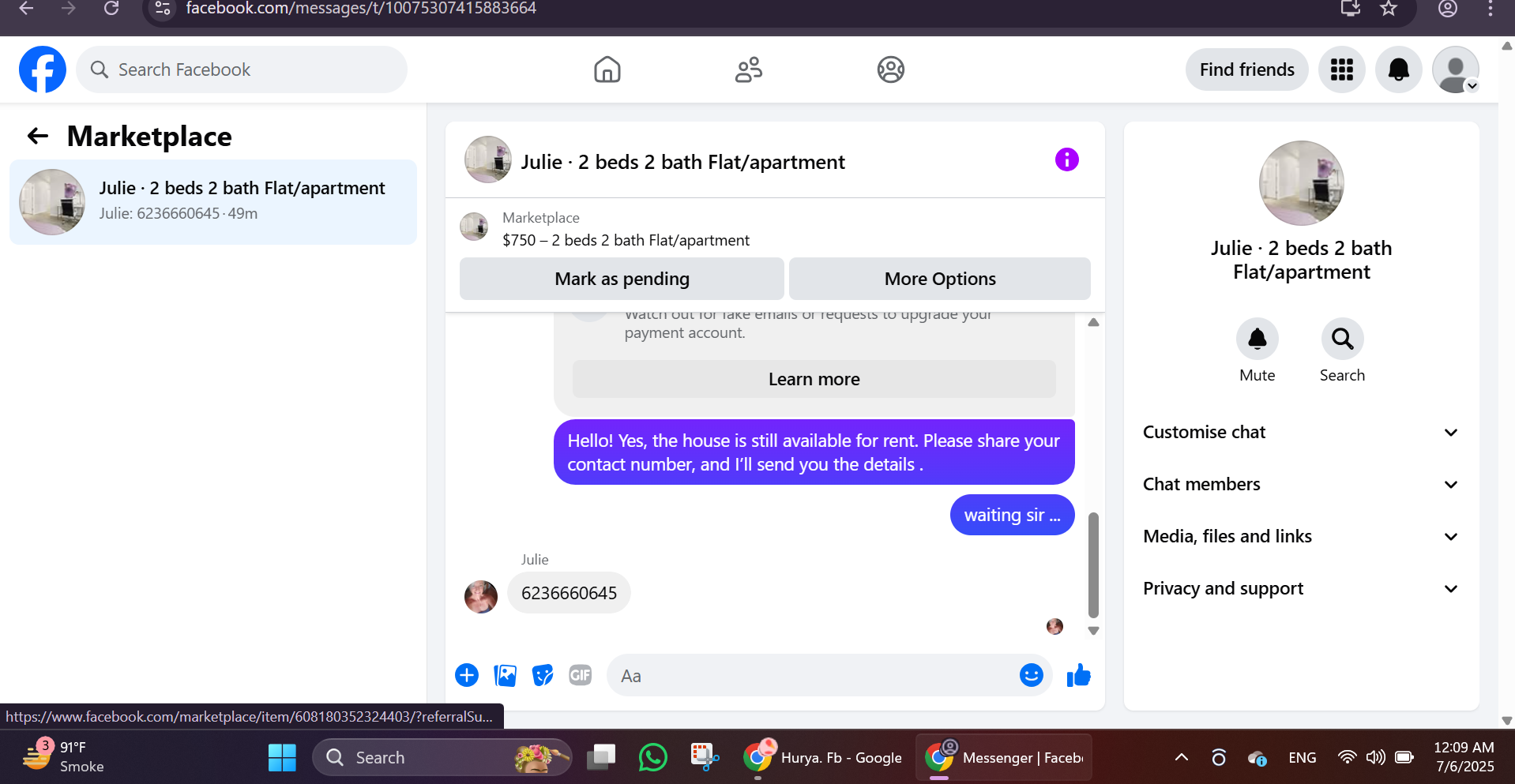Go back in browser toolbar
This screenshot has height=784, width=1515.
pos(26,9)
